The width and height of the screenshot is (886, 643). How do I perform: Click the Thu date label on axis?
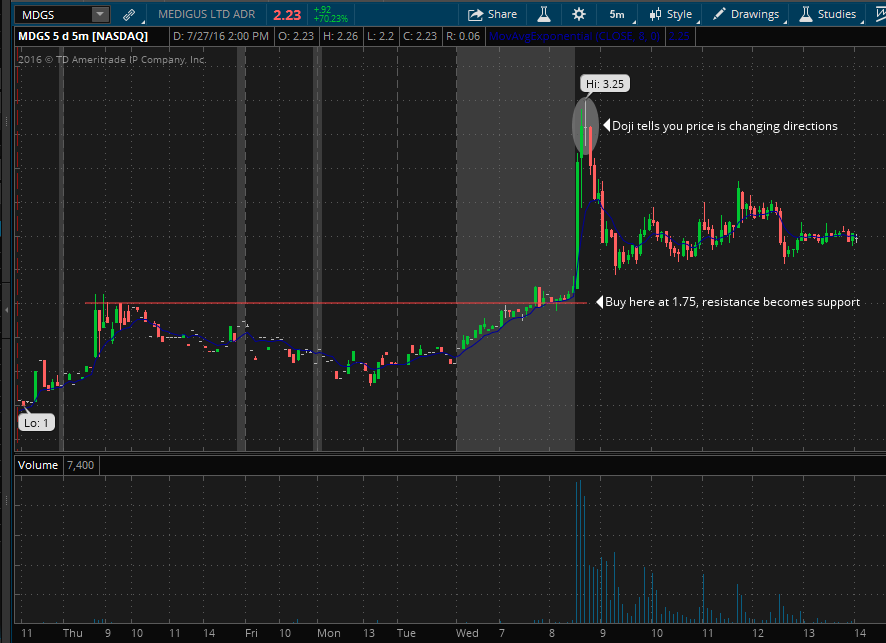coord(72,633)
